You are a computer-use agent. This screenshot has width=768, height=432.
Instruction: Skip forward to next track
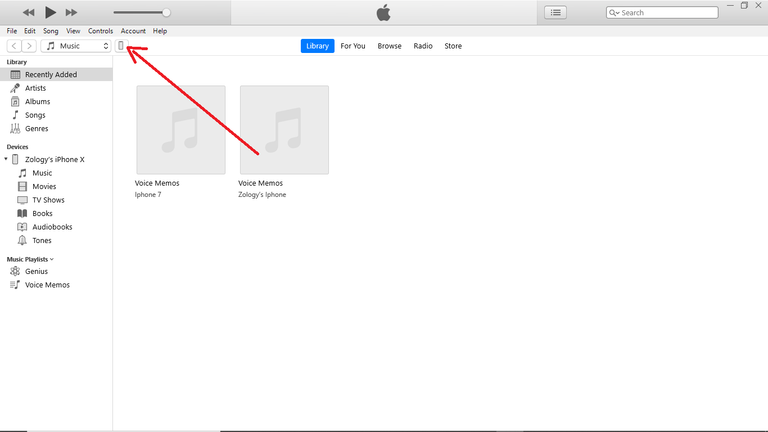[x=71, y=12]
